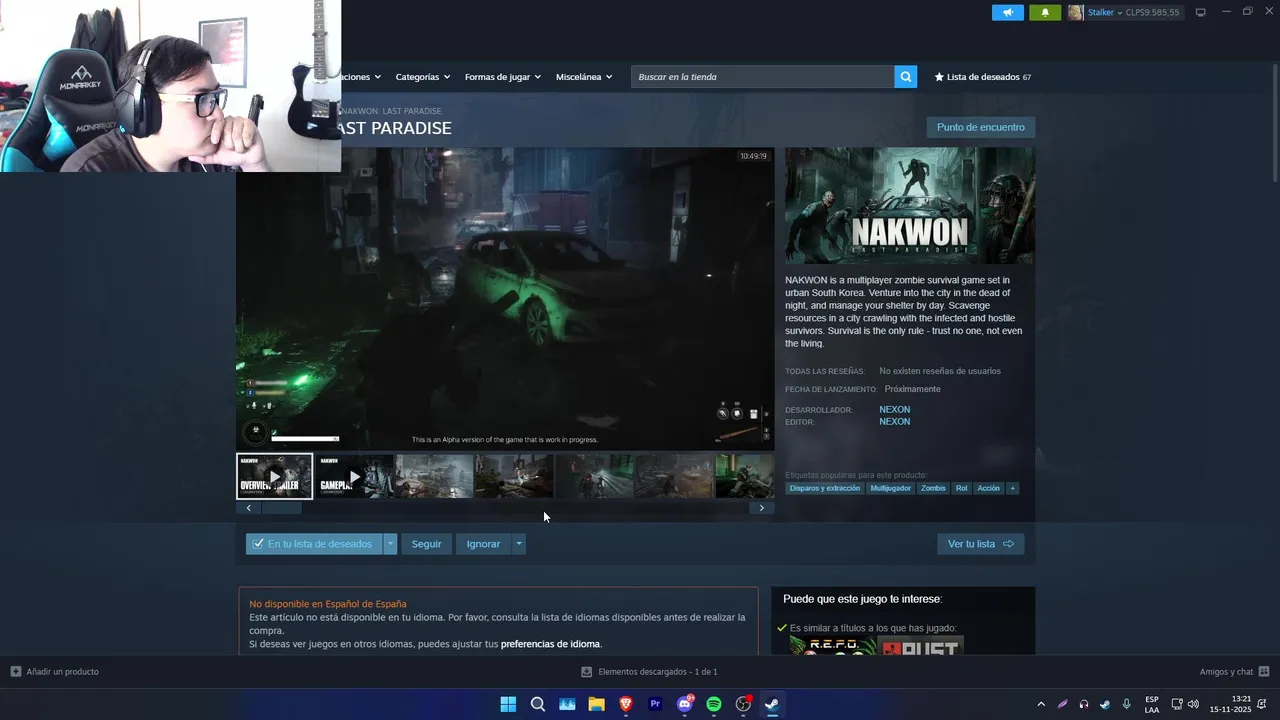Viewport: 1280px width, 720px height.
Task: Click the microphone icon in the system tray
Action: pos(1127,704)
